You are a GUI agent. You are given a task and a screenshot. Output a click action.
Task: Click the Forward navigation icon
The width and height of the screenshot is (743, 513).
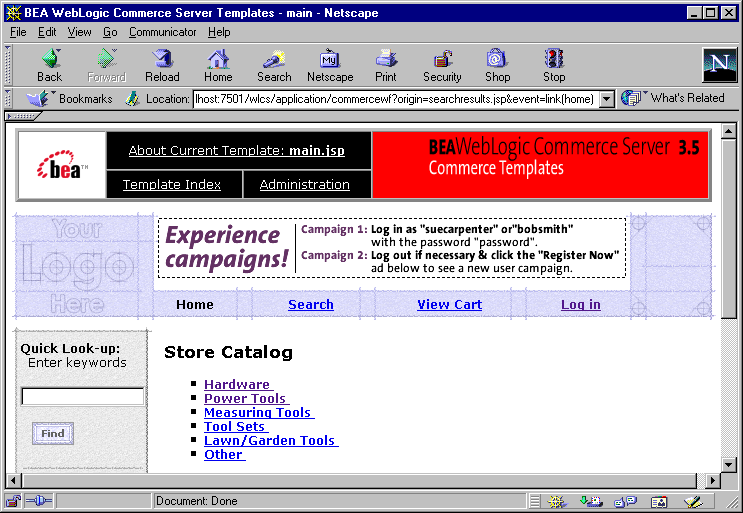point(107,65)
